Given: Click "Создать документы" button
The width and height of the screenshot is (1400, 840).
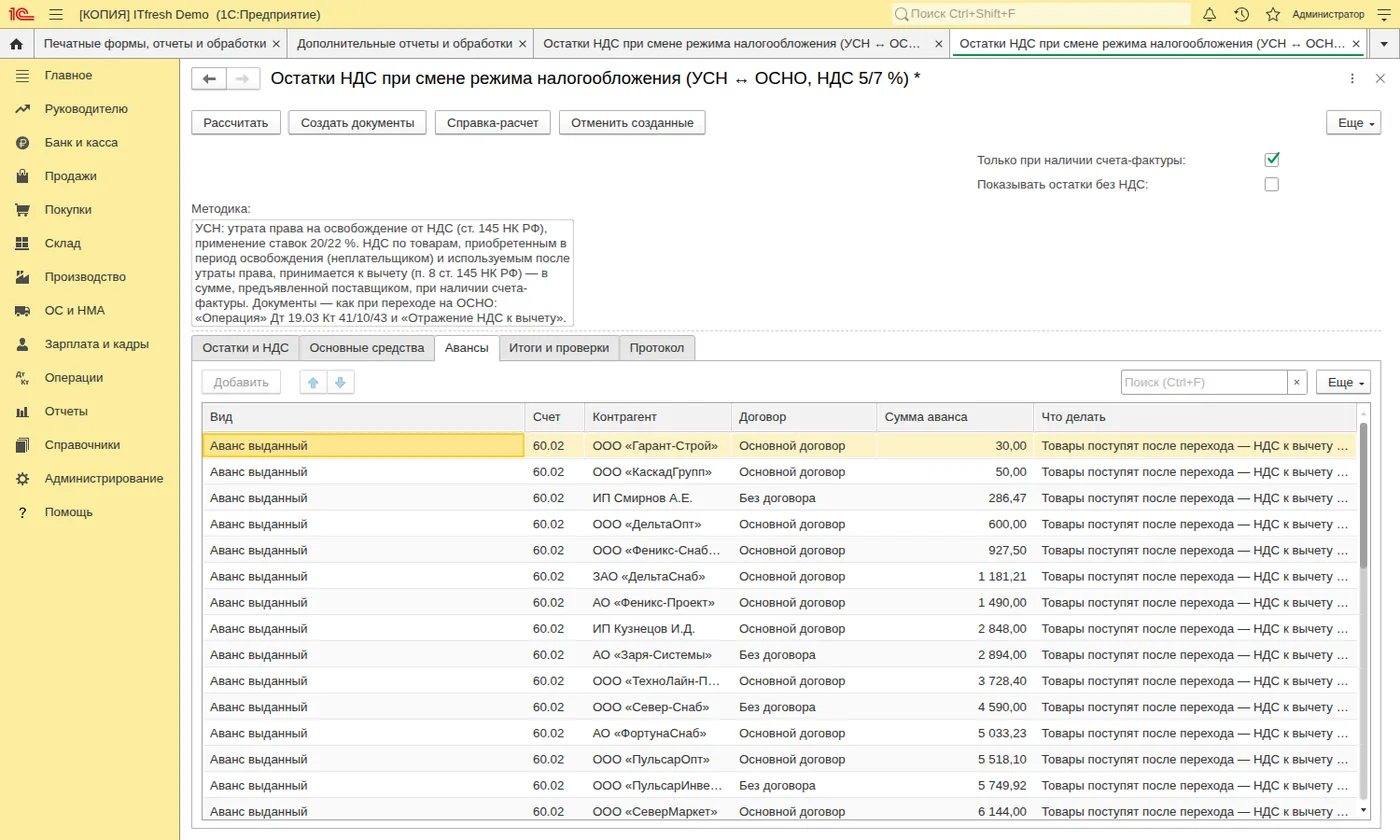Looking at the screenshot, I should click(357, 122).
